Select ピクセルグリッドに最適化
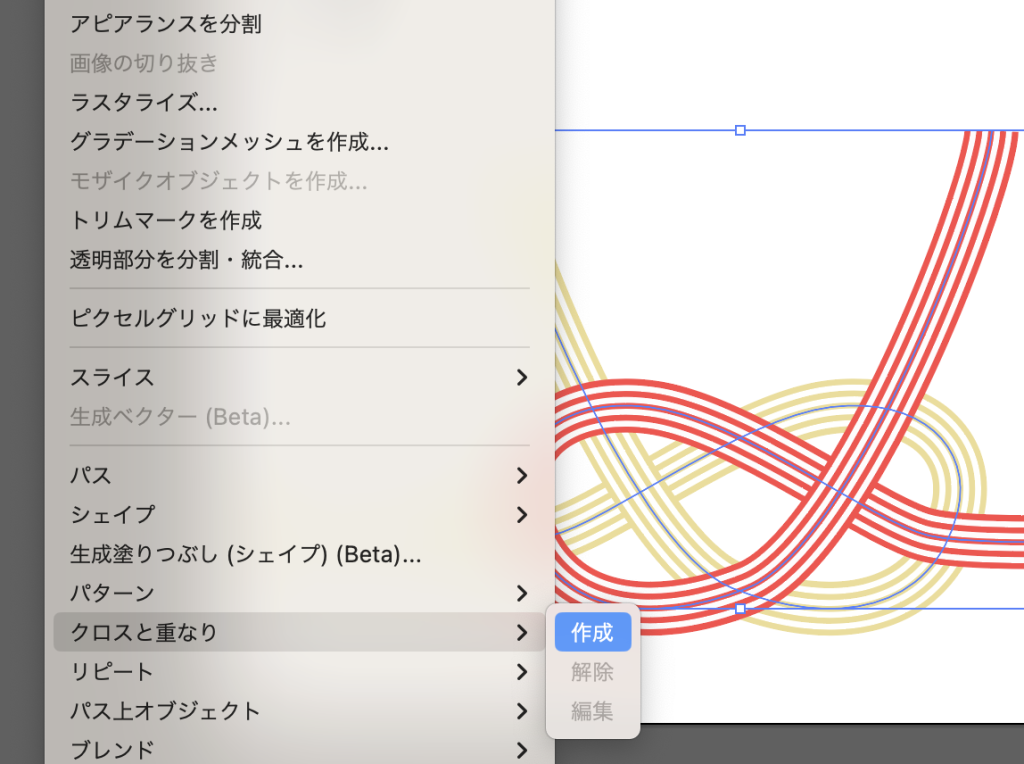The width and height of the screenshot is (1024, 764). 198,319
